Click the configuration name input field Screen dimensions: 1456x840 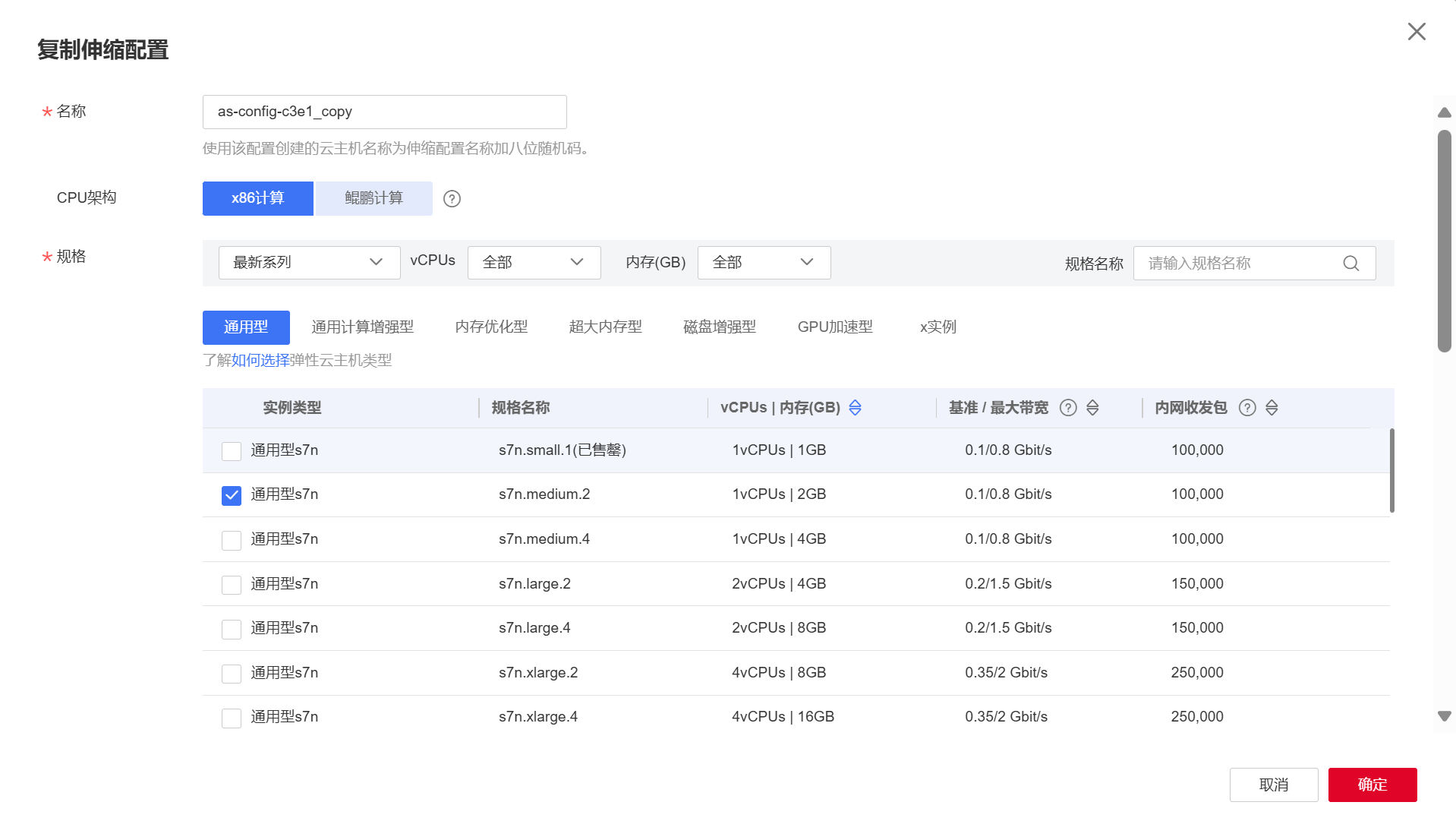[x=384, y=112]
